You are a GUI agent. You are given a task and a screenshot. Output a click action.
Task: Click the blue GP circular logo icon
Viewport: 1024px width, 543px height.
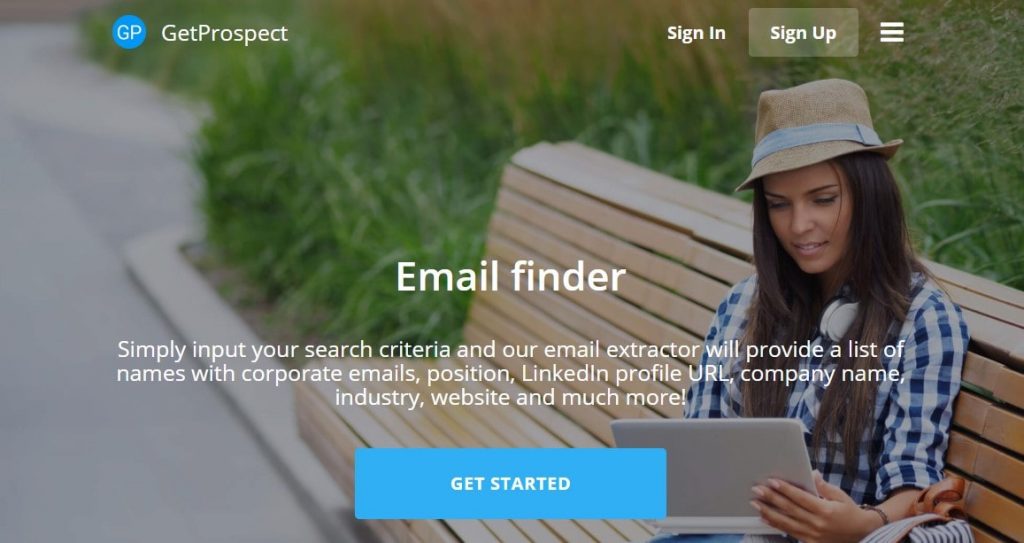129,32
